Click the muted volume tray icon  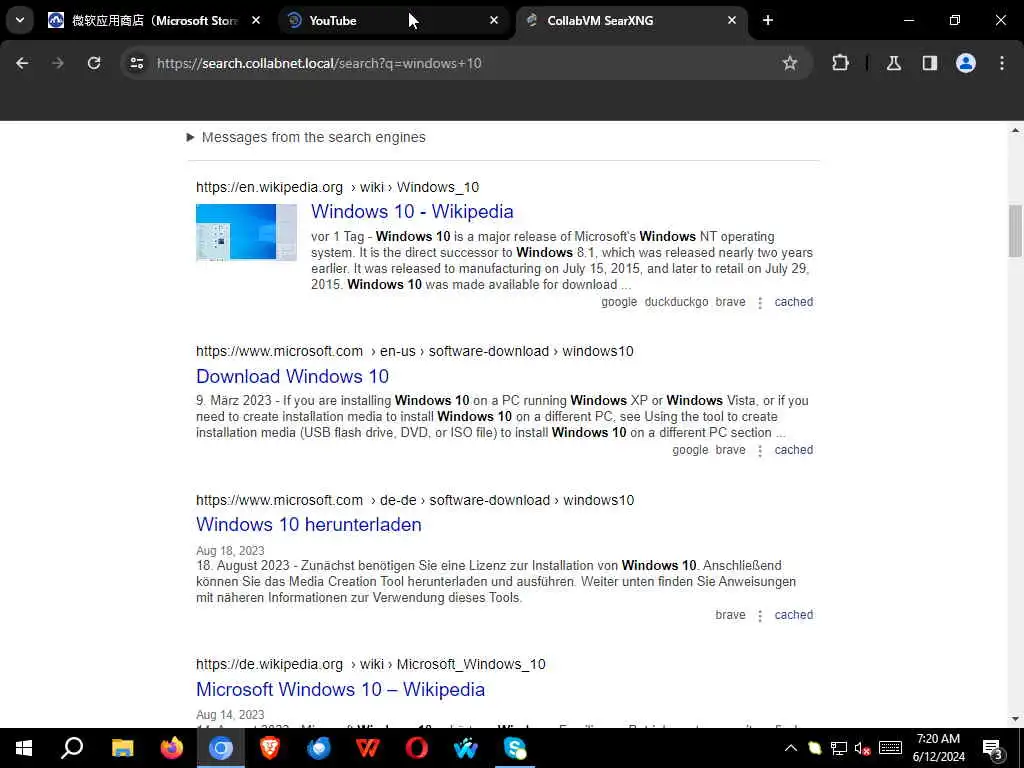pos(862,748)
